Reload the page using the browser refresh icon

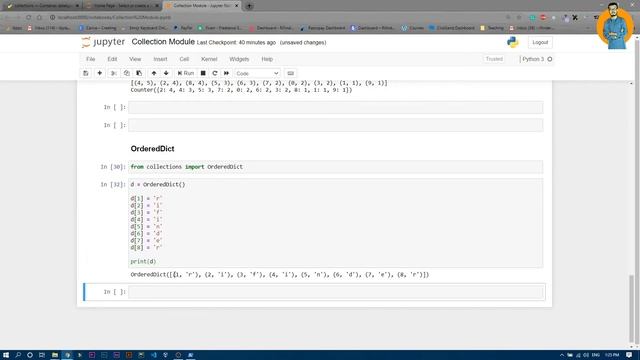[x=29, y=18]
